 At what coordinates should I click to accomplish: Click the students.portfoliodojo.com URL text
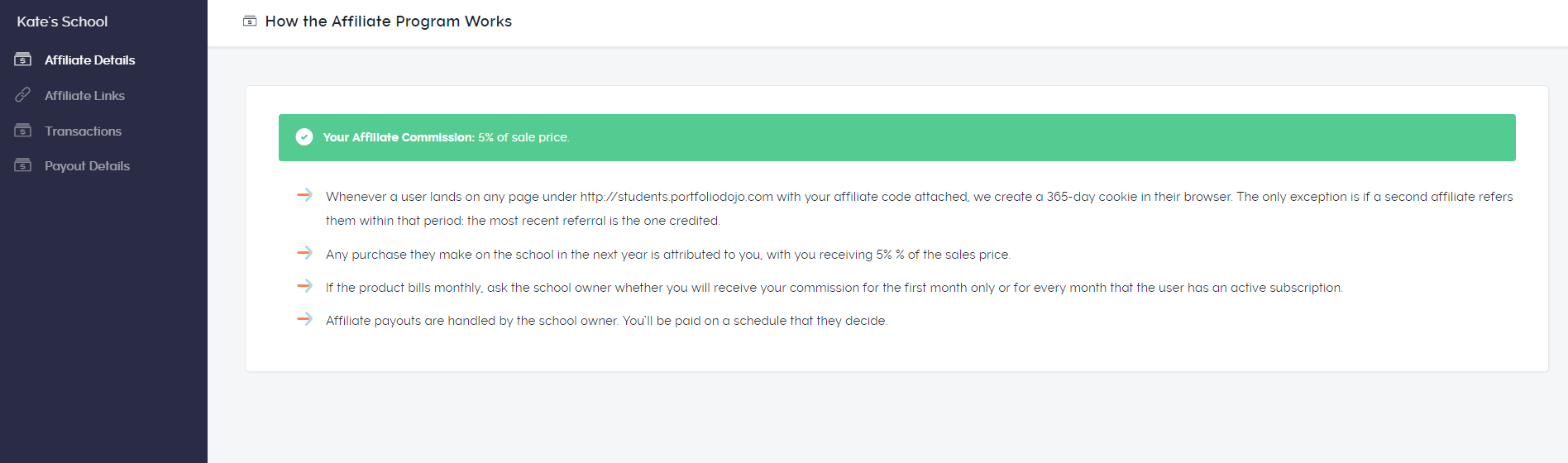tap(676, 197)
